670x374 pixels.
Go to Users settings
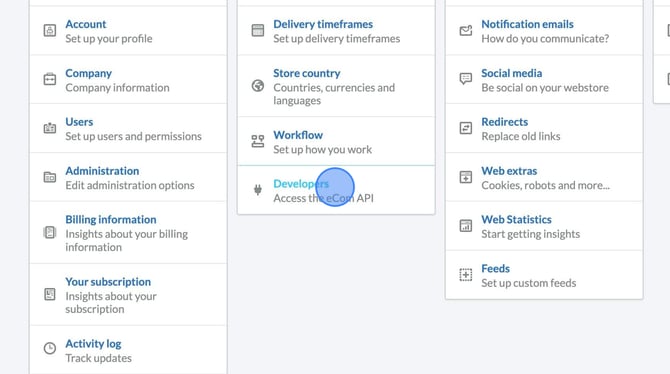point(79,122)
